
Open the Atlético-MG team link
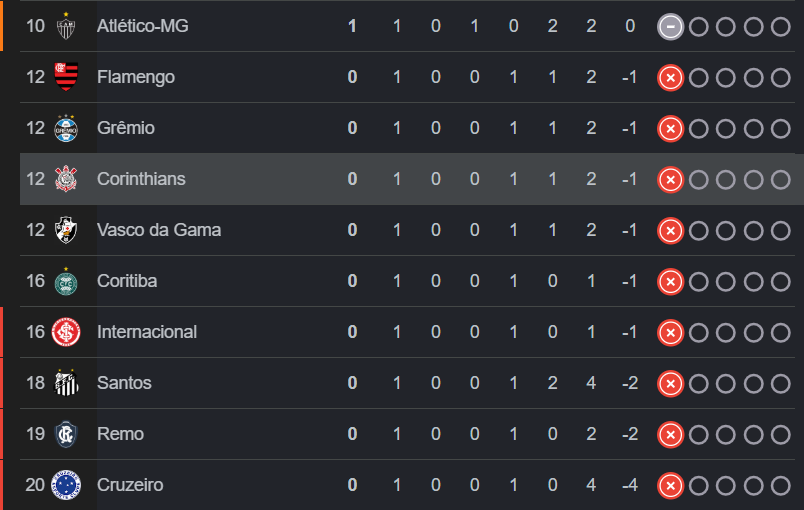pyautogui.click(x=142, y=26)
